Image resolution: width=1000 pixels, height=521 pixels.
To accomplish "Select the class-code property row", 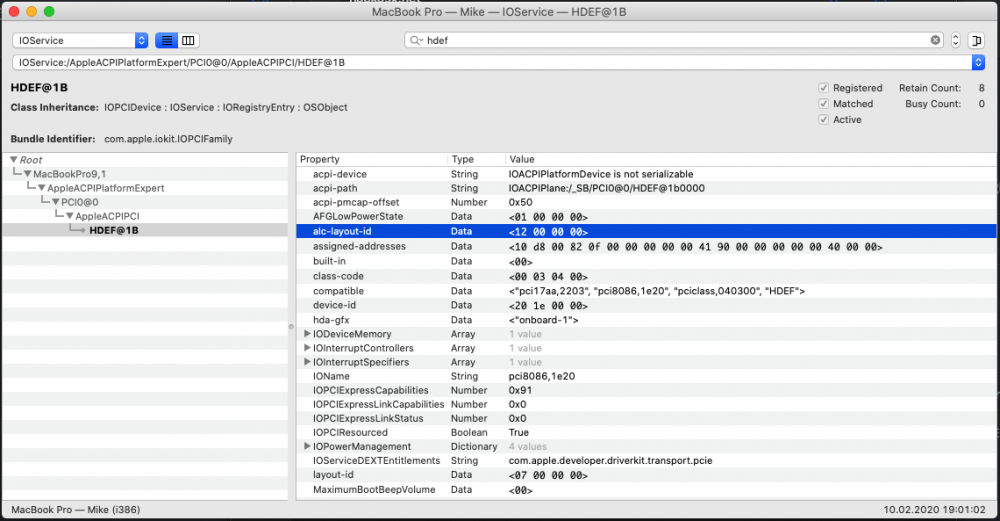I will 646,276.
